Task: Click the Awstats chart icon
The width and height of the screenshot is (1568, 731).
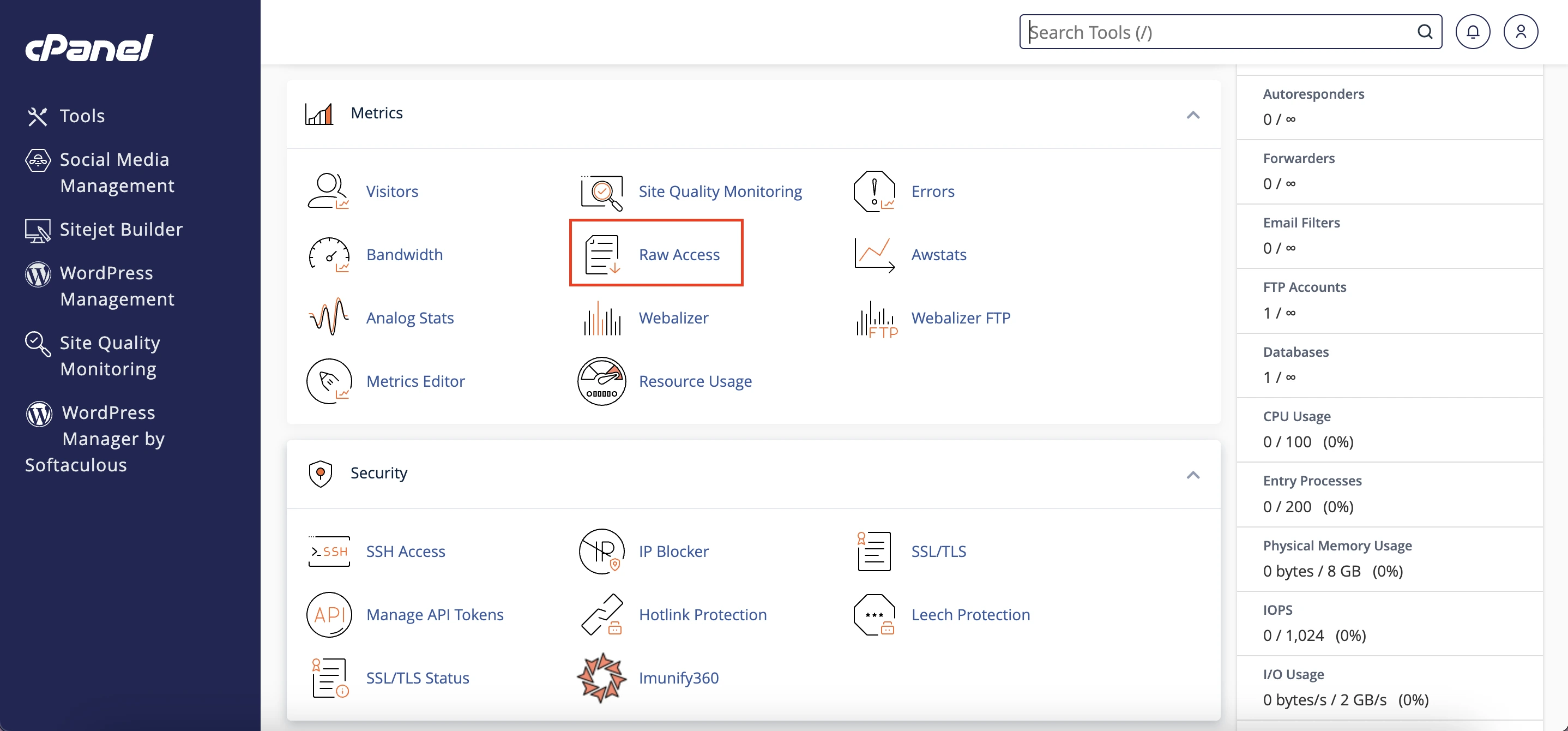Action: 875,255
